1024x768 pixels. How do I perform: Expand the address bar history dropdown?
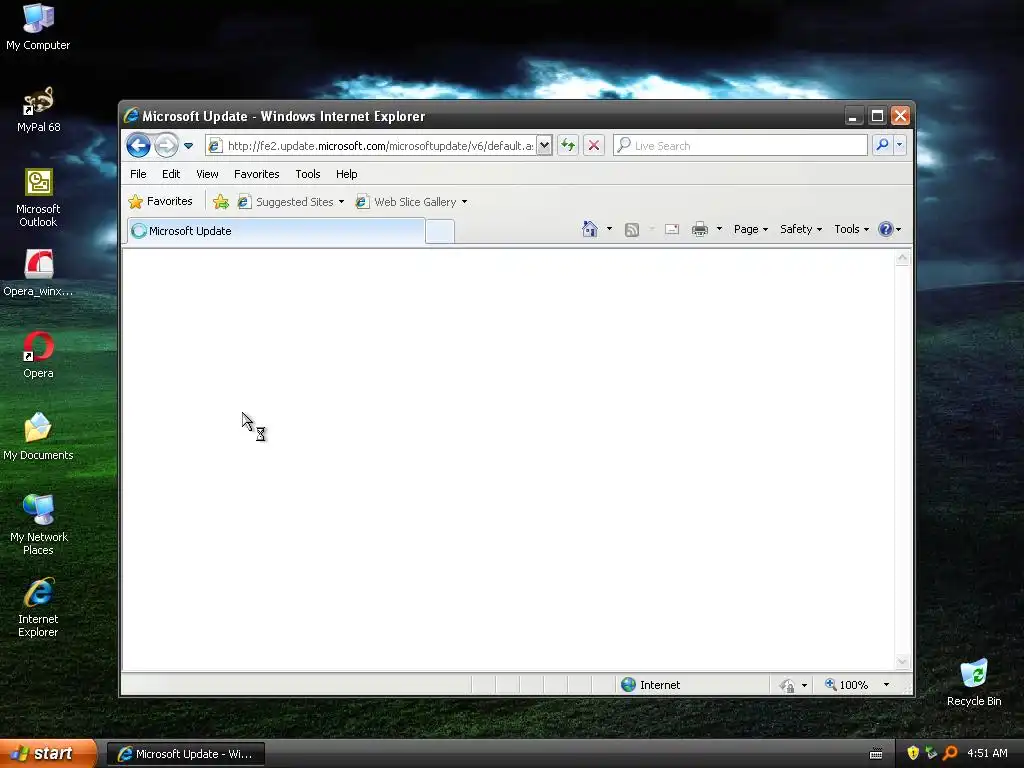[x=544, y=146]
